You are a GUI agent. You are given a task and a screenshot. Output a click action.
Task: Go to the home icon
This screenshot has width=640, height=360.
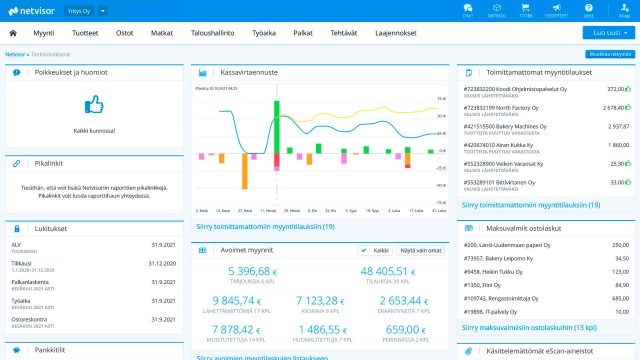coord(13,33)
